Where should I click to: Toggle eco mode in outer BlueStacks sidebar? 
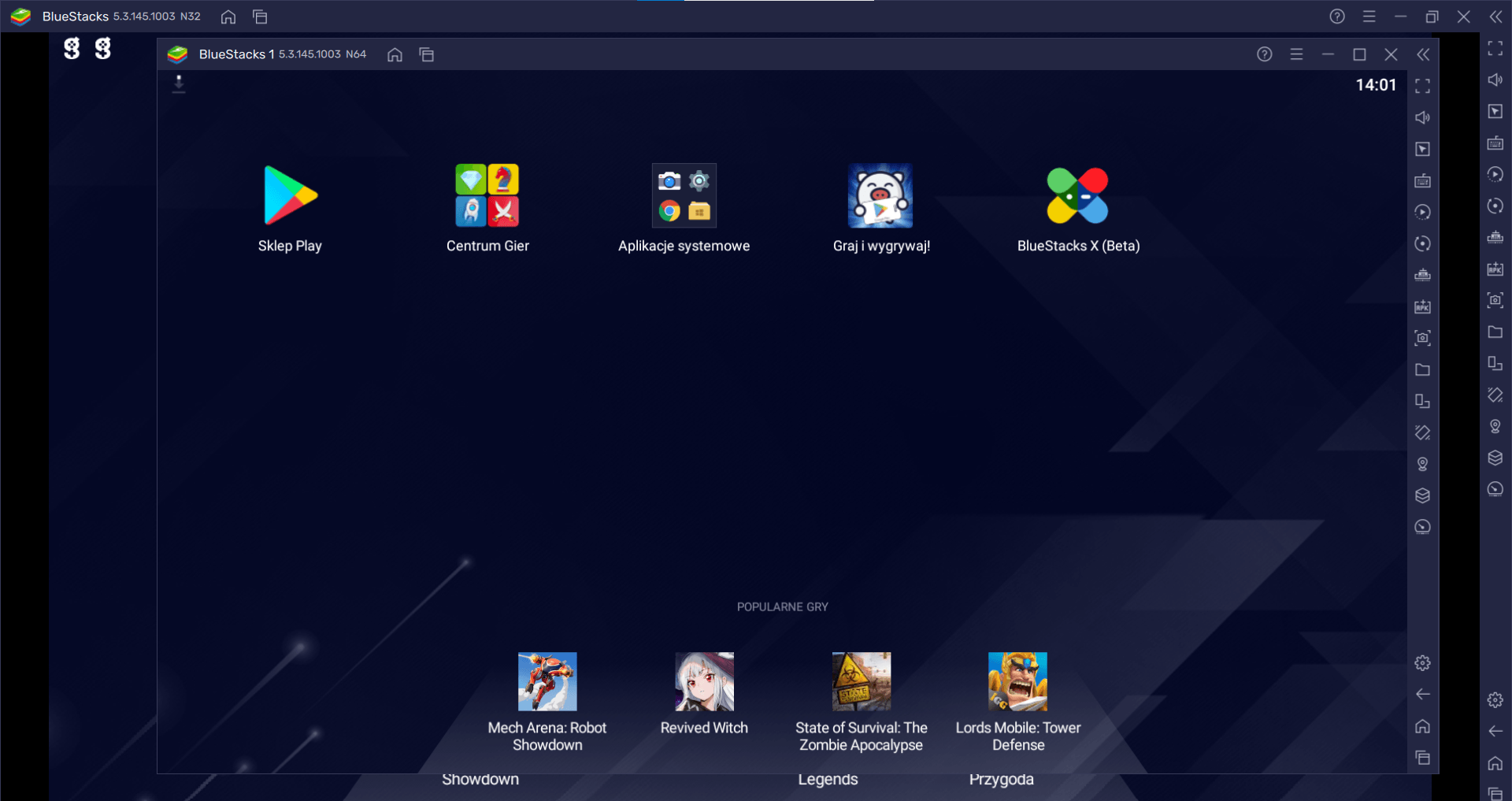tap(1495, 489)
